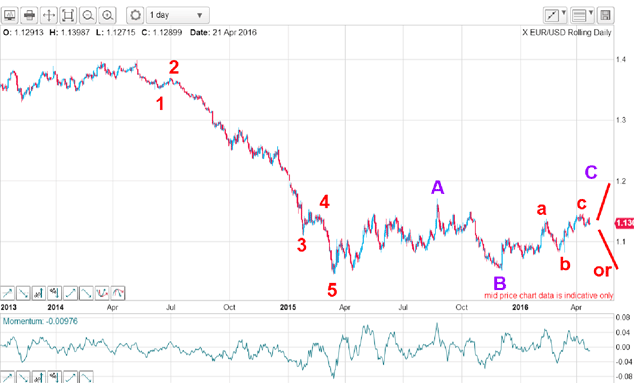This screenshot has width=634, height=383.
Task: Select the pan crosshair move tool
Action: (x=49, y=15)
